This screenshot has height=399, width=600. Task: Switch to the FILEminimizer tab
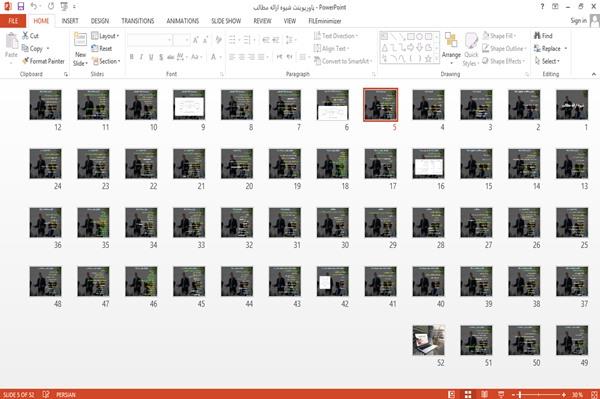point(325,21)
